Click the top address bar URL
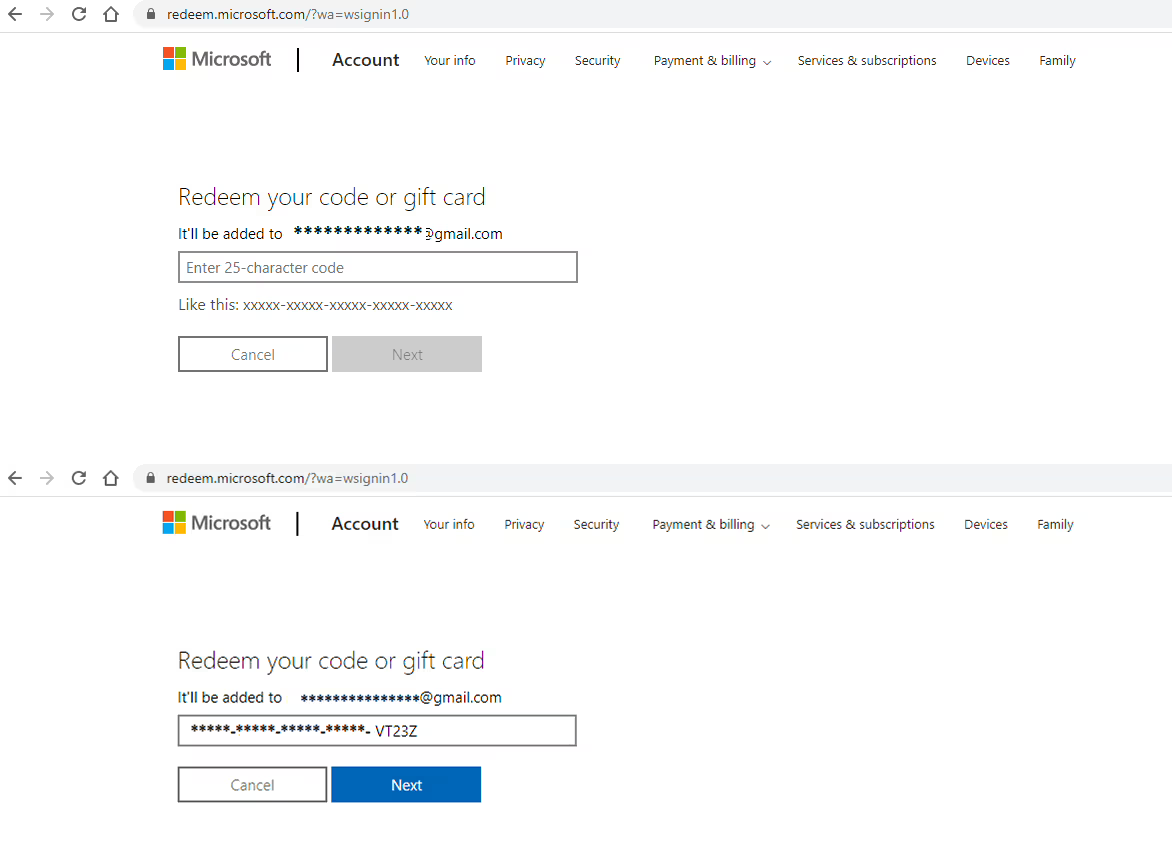 [x=288, y=14]
